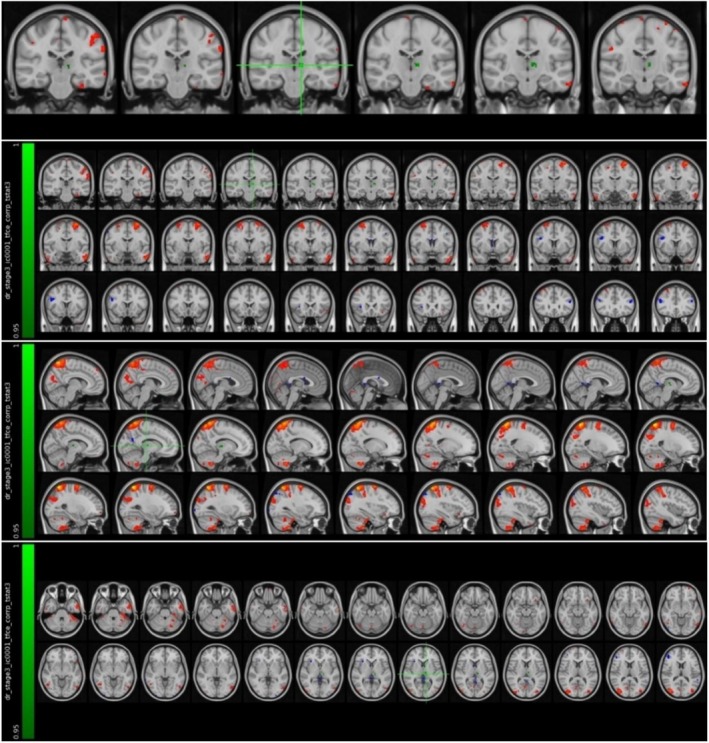Viewport: 709px width, 743px height.
Task: Click the sagittal slice marked with green crosshair
Action: 148,442
